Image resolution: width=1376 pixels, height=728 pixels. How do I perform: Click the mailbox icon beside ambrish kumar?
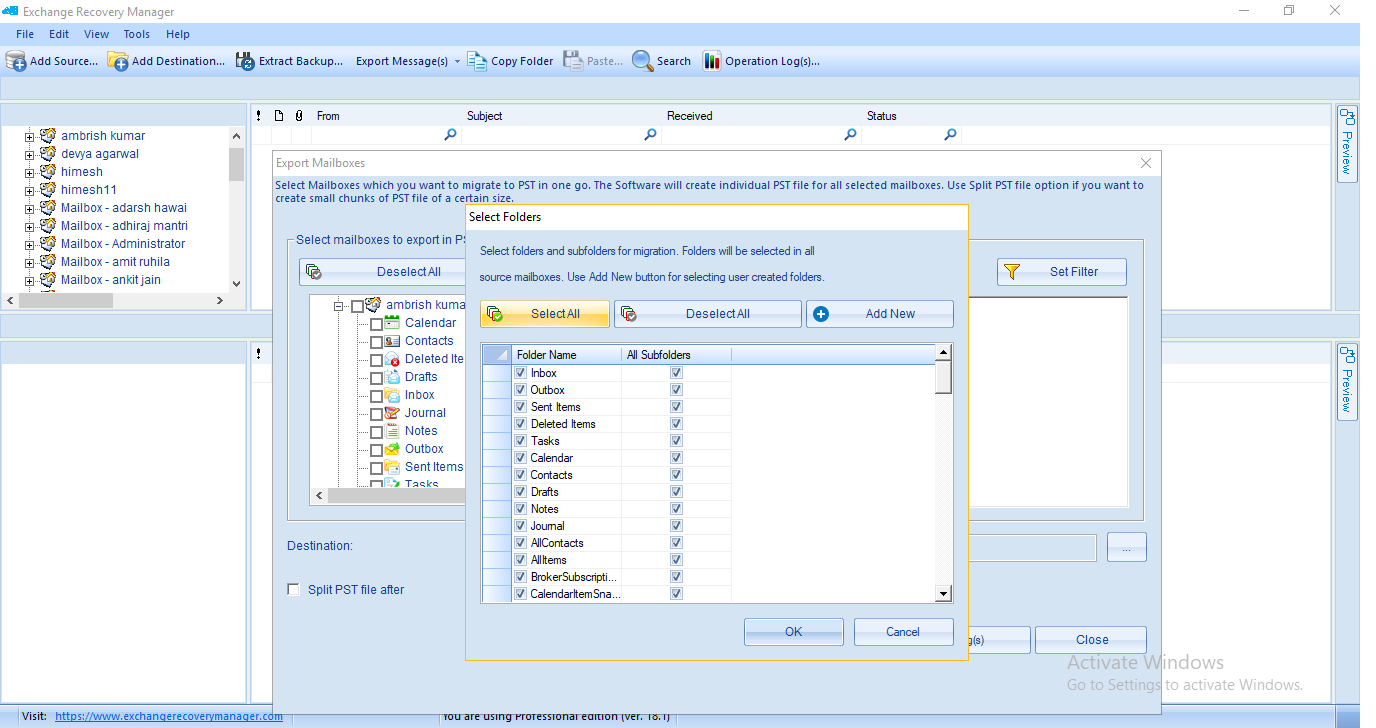(x=48, y=135)
